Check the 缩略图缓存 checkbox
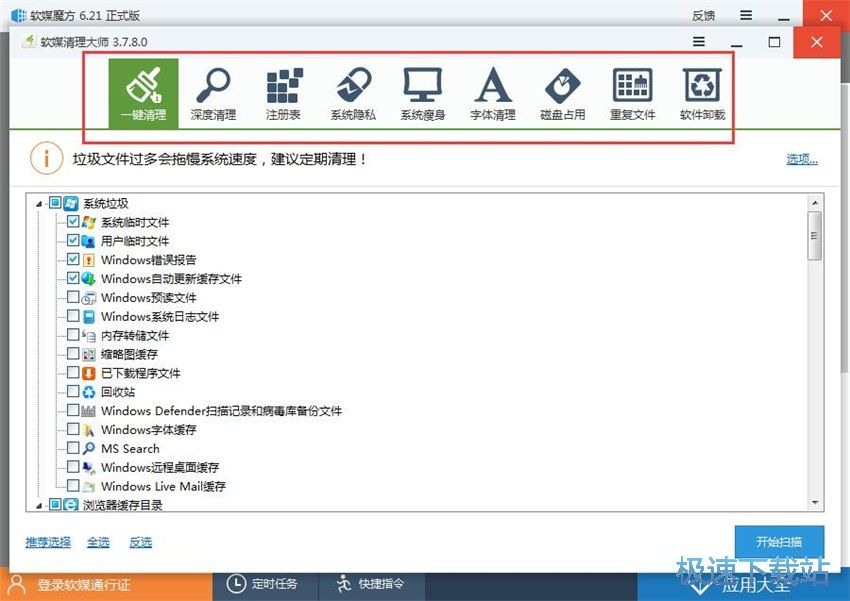This screenshot has width=850, height=601. 73,353
